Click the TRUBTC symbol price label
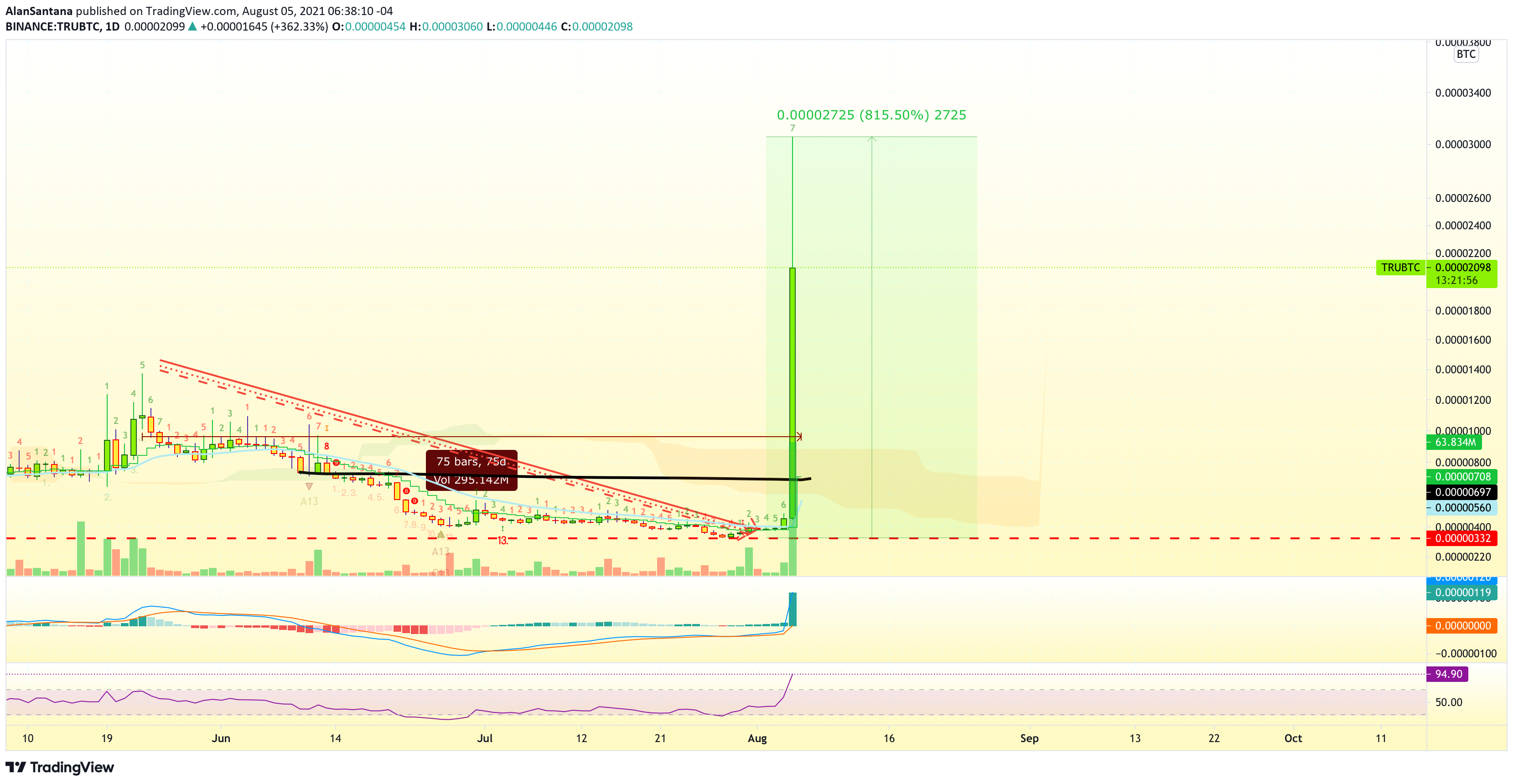This screenshot has height=784, width=1513. tap(1400, 268)
